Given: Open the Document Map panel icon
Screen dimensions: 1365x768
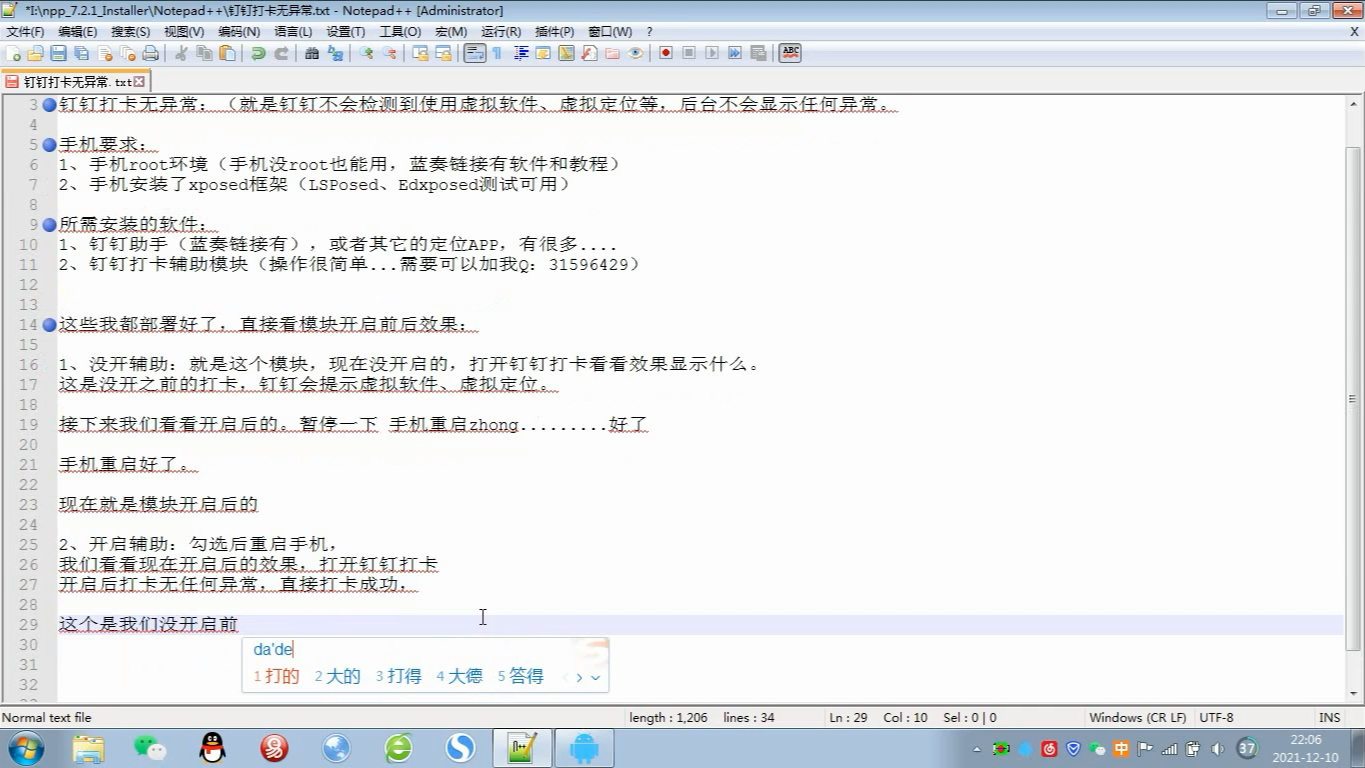Looking at the screenshot, I should [x=566, y=53].
